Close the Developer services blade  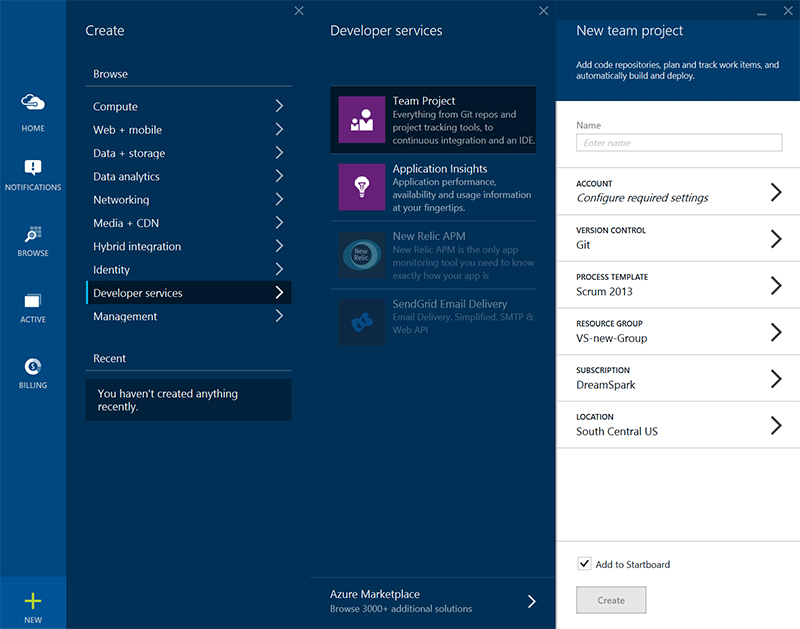[x=544, y=11]
